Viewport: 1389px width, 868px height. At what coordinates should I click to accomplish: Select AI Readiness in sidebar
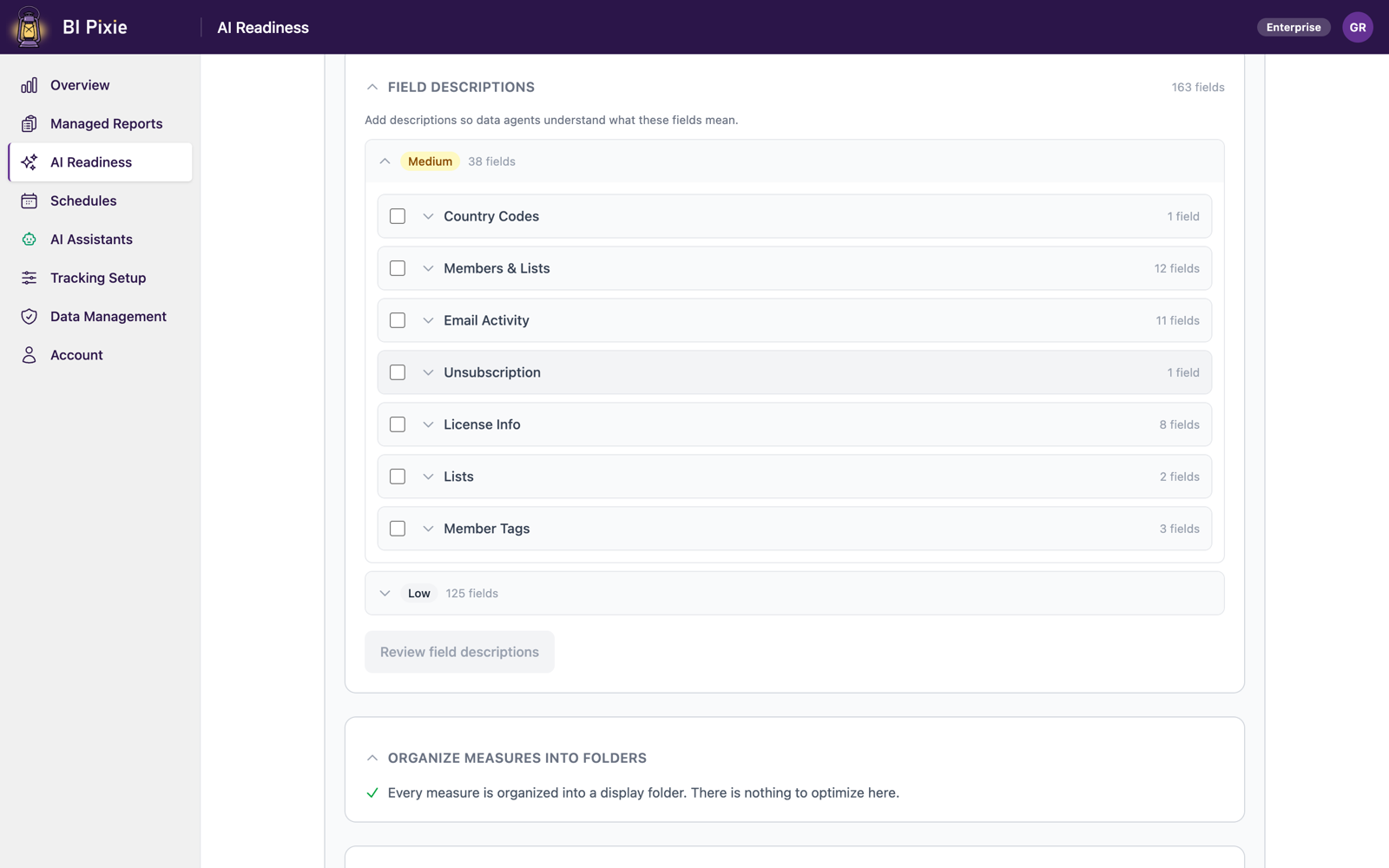pyautogui.click(x=101, y=162)
